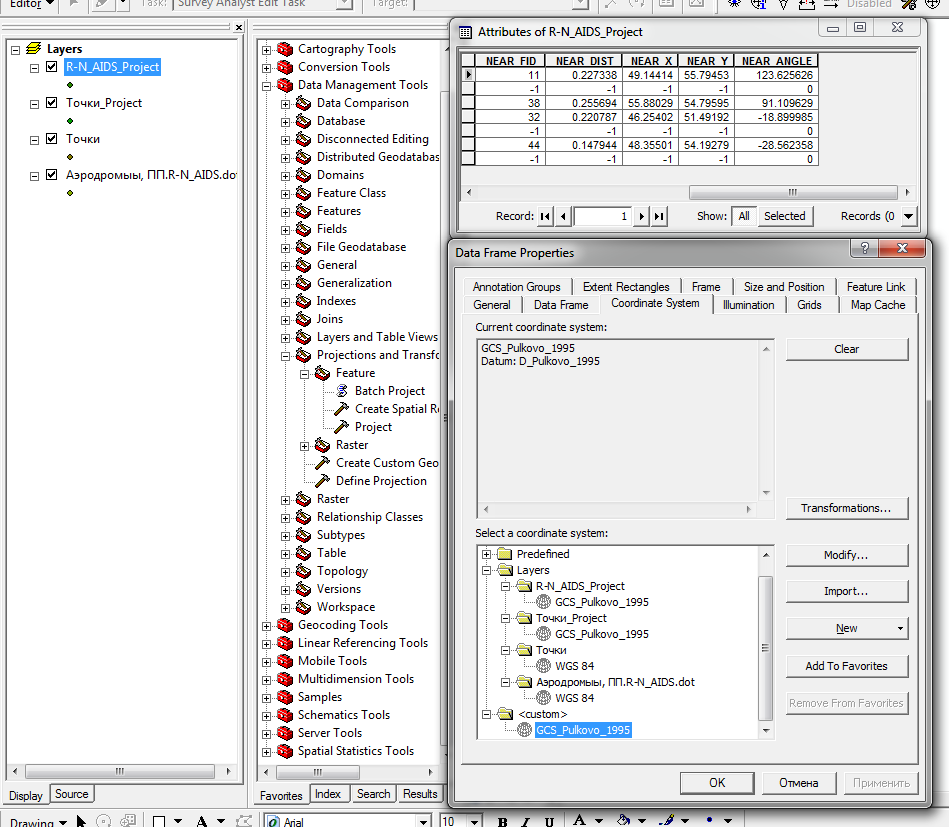Click the Transformations... button

[847, 508]
